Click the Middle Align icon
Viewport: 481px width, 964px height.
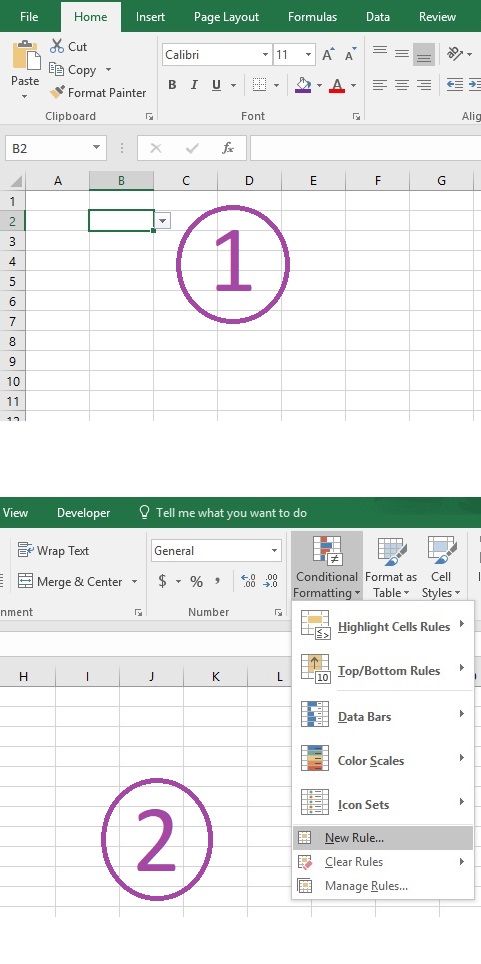(x=402, y=53)
